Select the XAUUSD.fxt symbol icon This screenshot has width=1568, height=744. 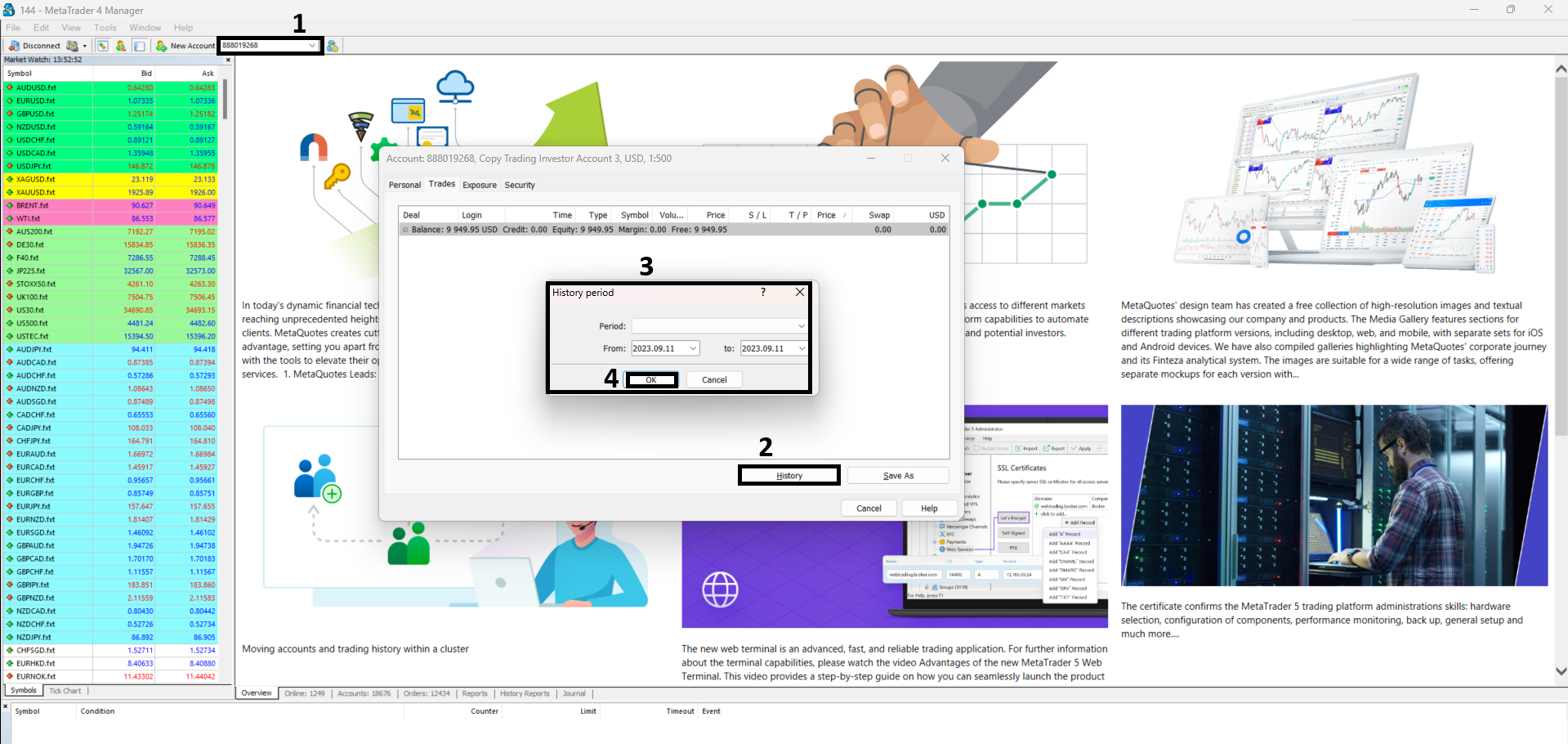(x=10, y=192)
